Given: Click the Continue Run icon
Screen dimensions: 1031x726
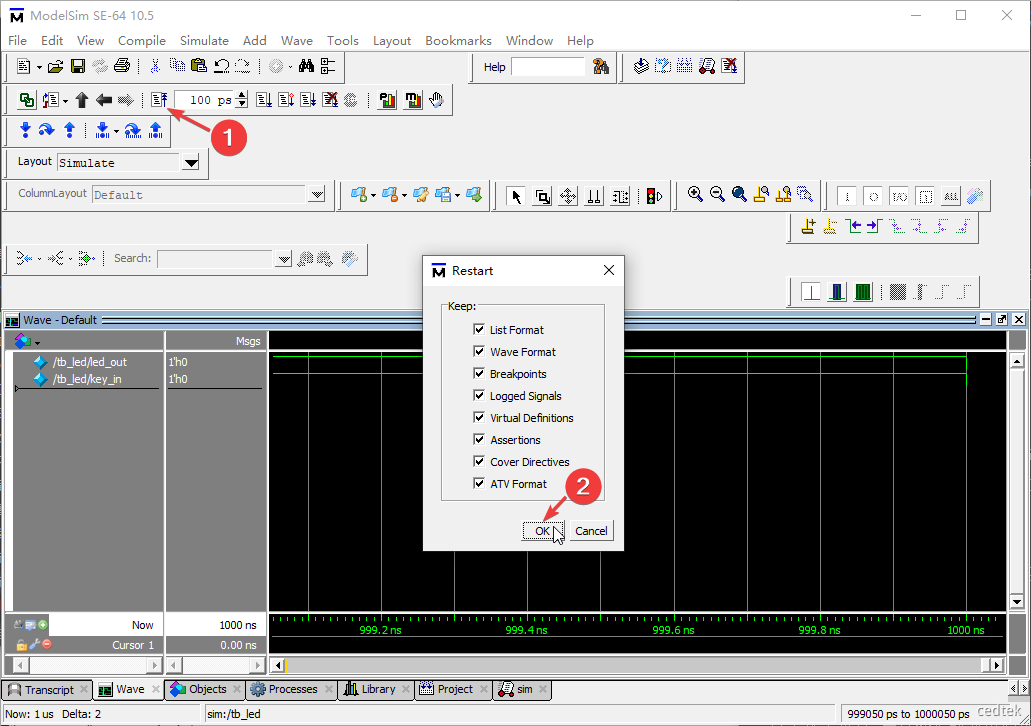Looking at the screenshot, I should [286, 100].
